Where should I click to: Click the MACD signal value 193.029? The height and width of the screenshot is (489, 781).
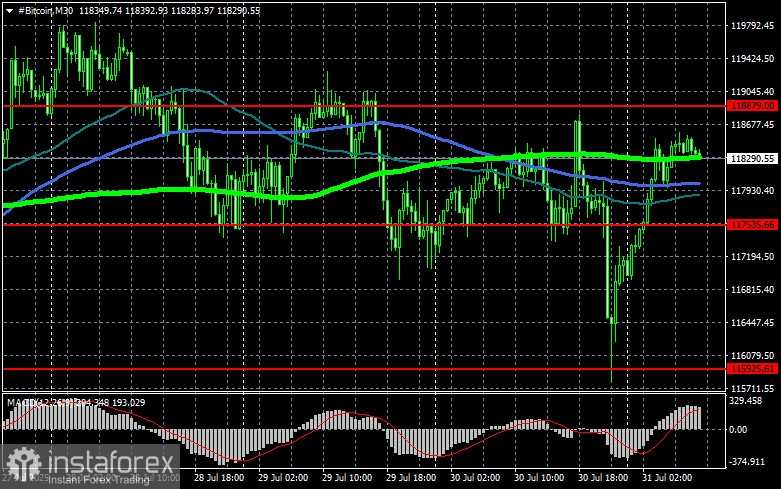tap(129, 402)
